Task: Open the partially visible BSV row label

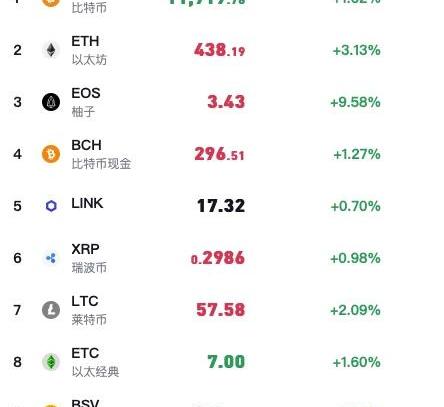Action: pyautogui.click(x=85, y=403)
